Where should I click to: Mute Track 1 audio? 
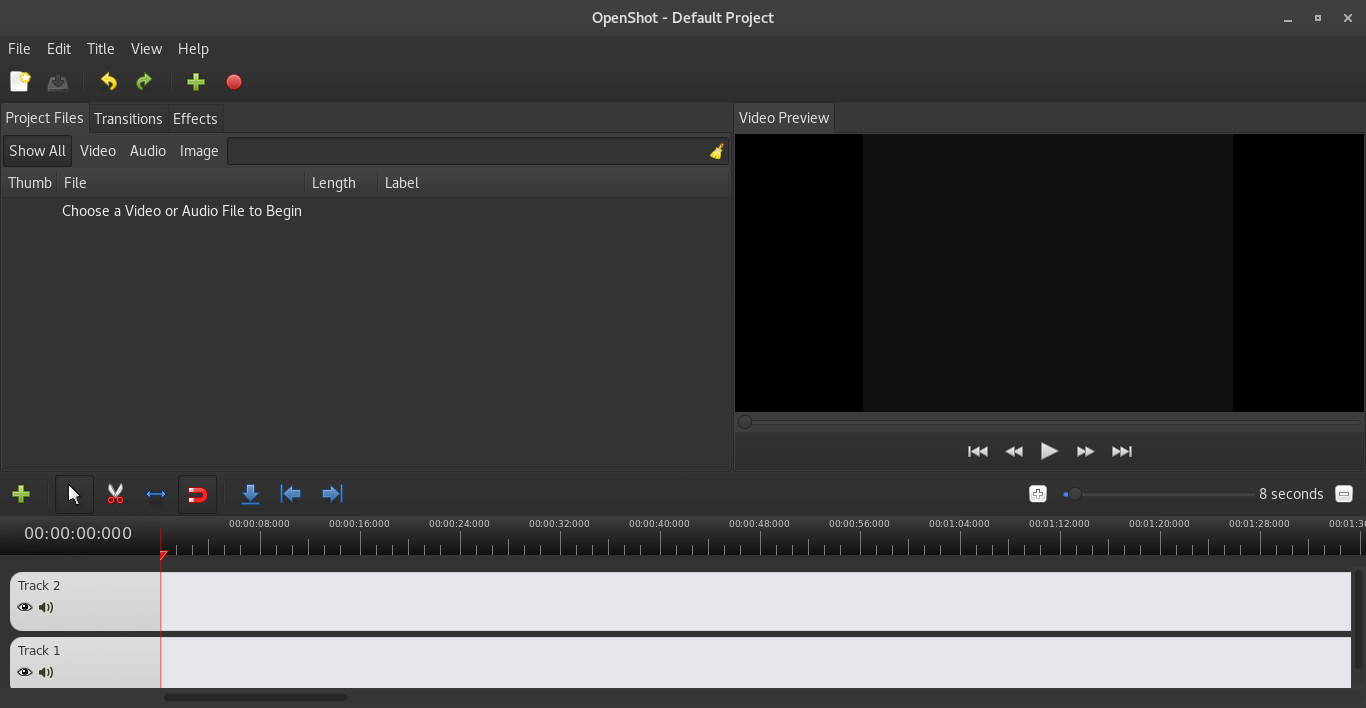pyautogui.click(x=46, y=672)
